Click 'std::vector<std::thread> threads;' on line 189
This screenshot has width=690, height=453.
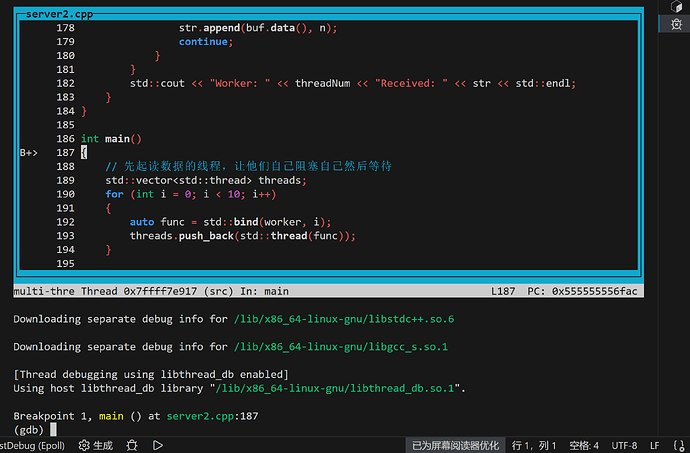pyautogui.click(x=206, y=180)
